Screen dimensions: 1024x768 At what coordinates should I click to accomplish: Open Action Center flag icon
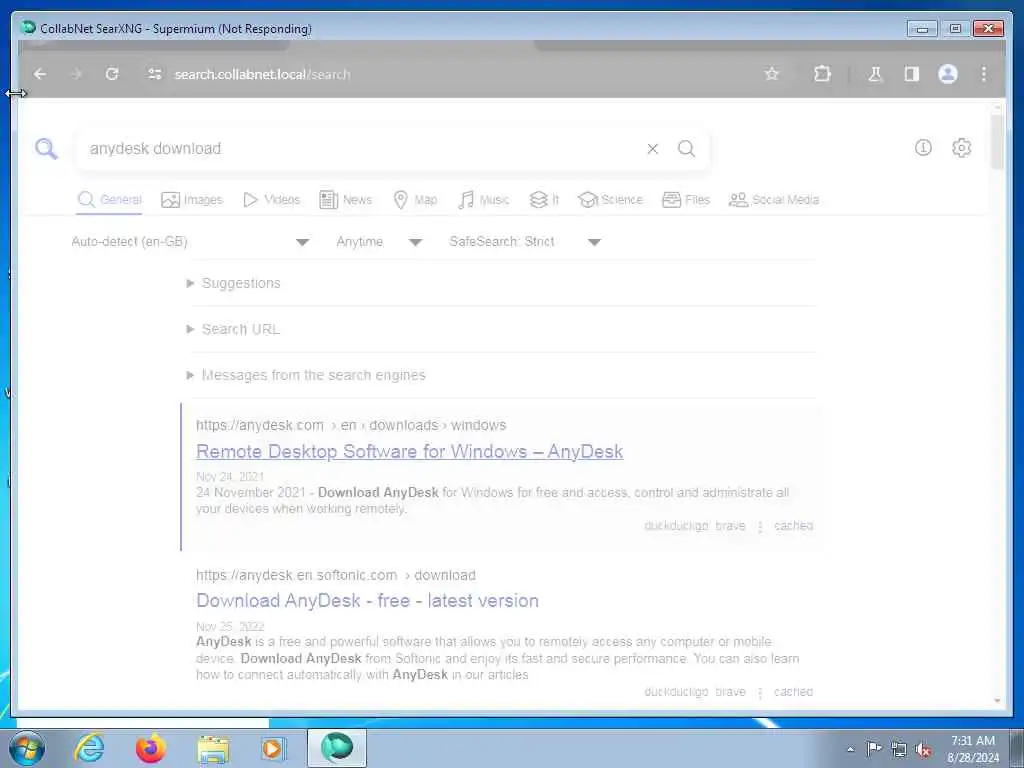(874, 748)
